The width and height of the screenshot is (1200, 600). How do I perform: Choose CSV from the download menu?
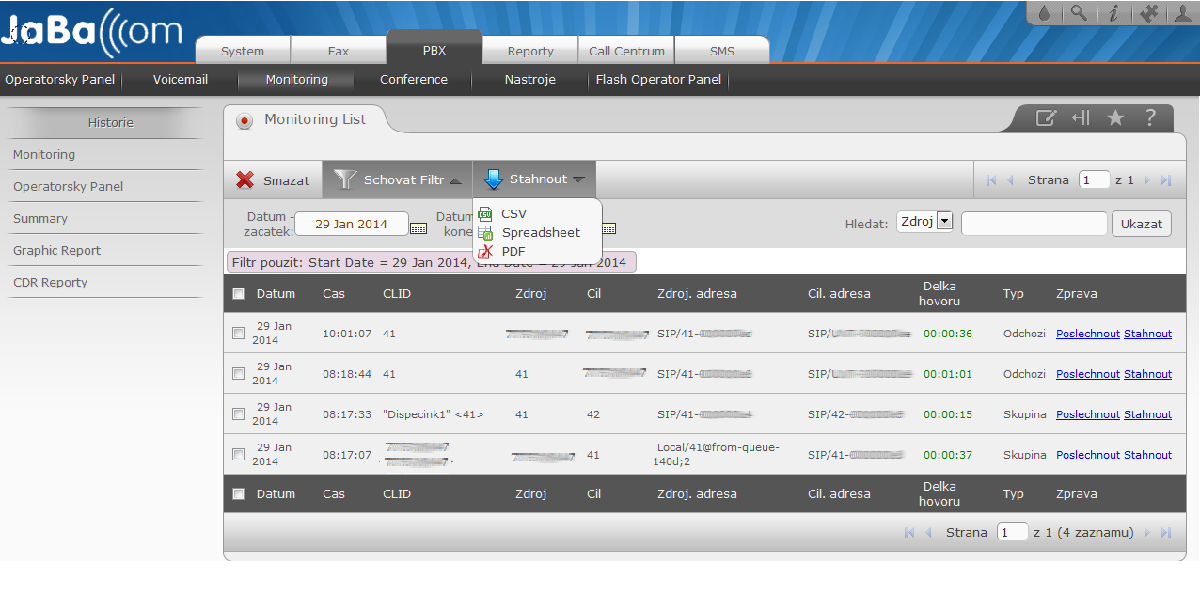pyautogui.click(x=513, y=214)
